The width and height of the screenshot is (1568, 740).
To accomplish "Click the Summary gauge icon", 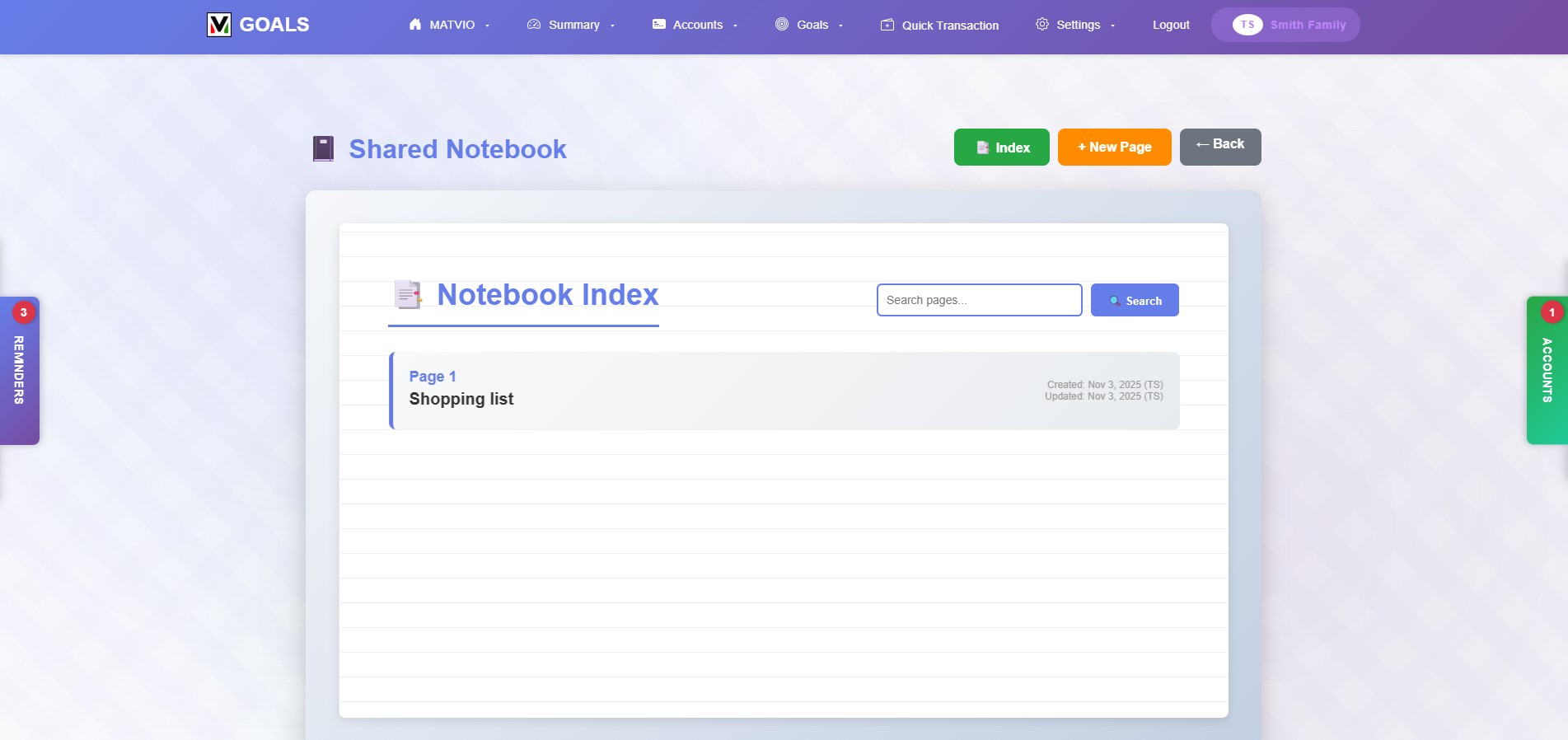I will click(x=534, y=25).
